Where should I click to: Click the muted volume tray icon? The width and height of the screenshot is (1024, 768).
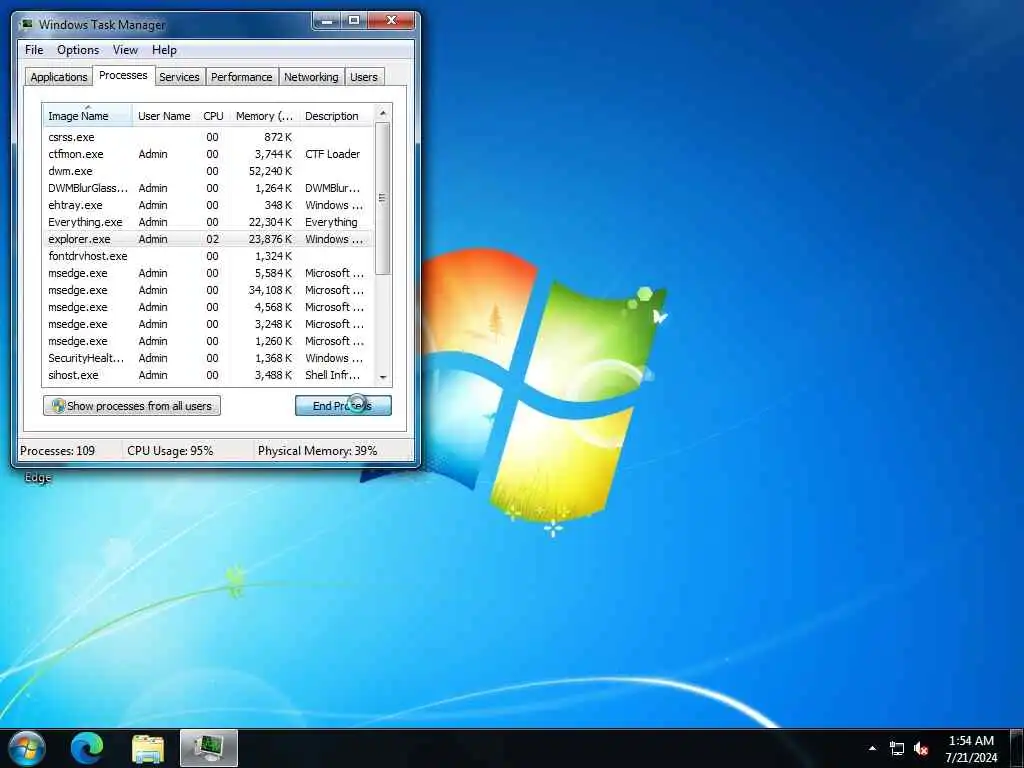coord(921,748)
